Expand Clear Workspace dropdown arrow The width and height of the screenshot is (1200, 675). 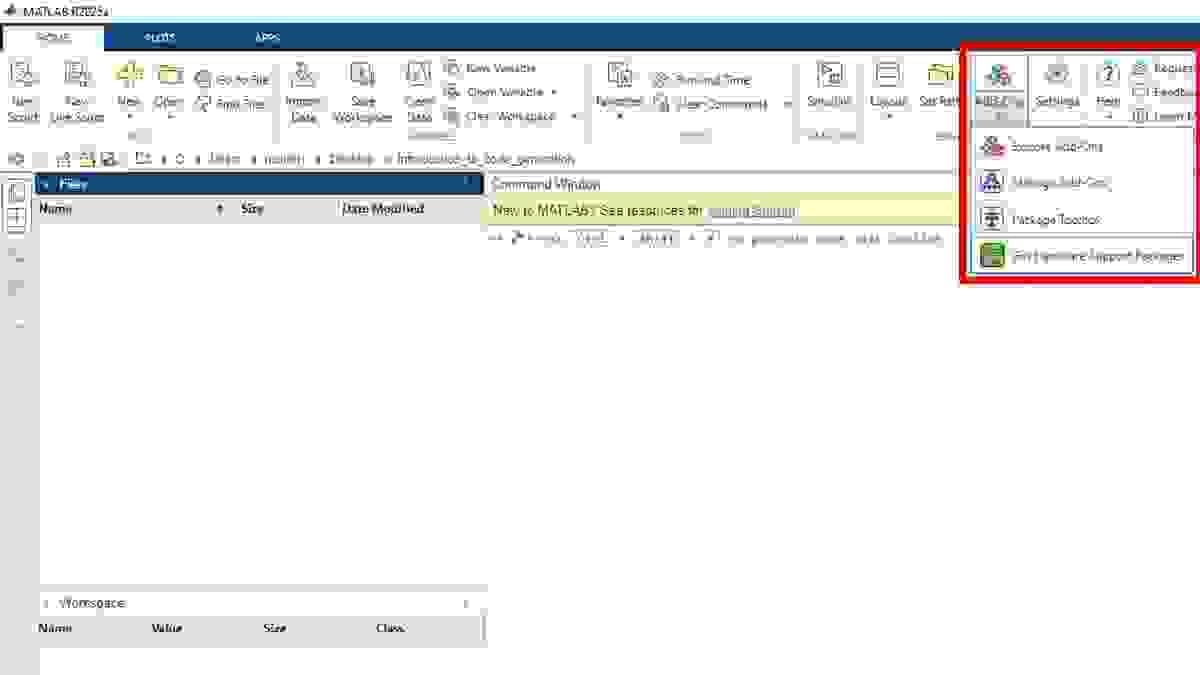[574, 116]
